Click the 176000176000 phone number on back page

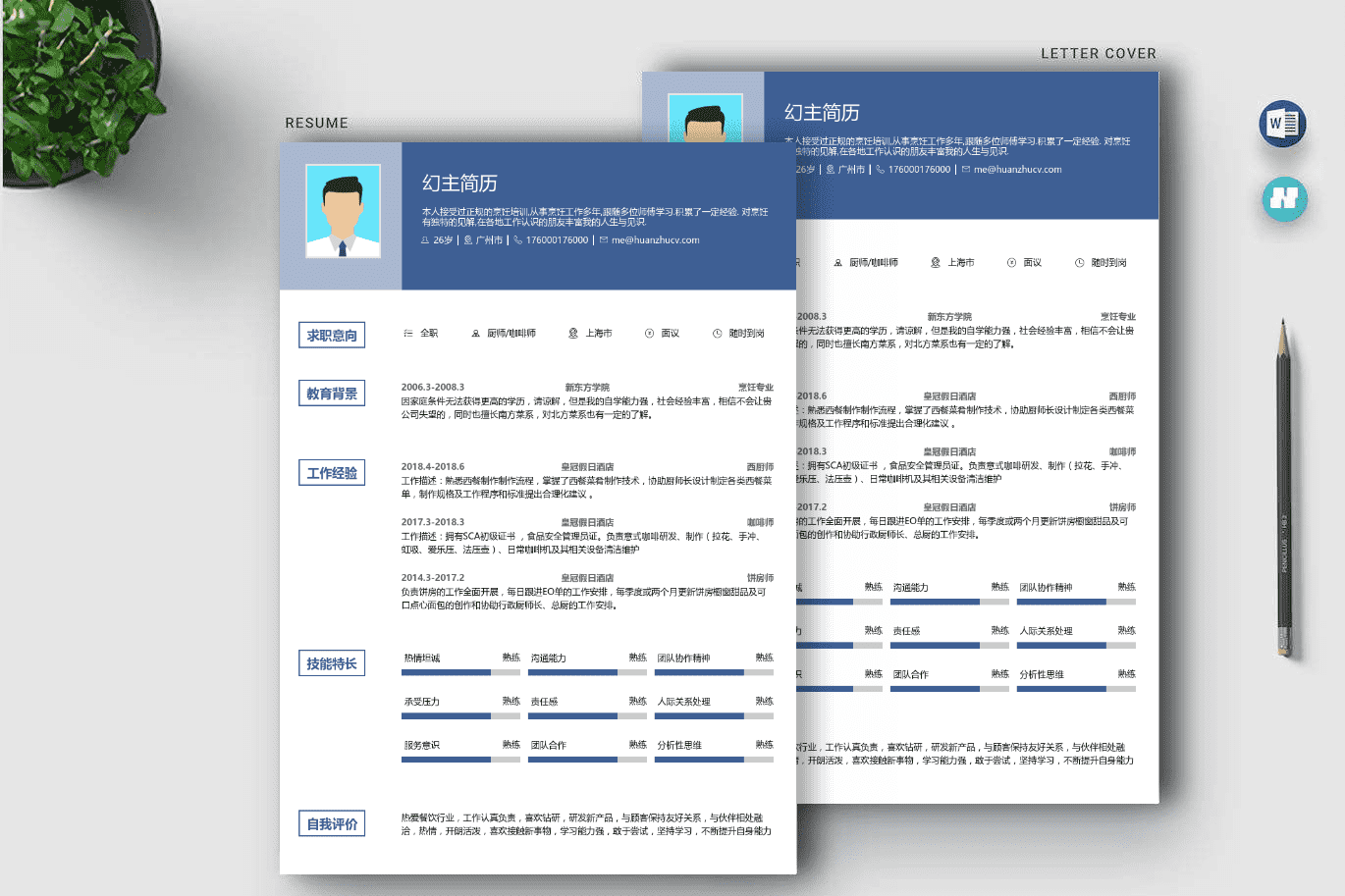(x=920, y=170)
